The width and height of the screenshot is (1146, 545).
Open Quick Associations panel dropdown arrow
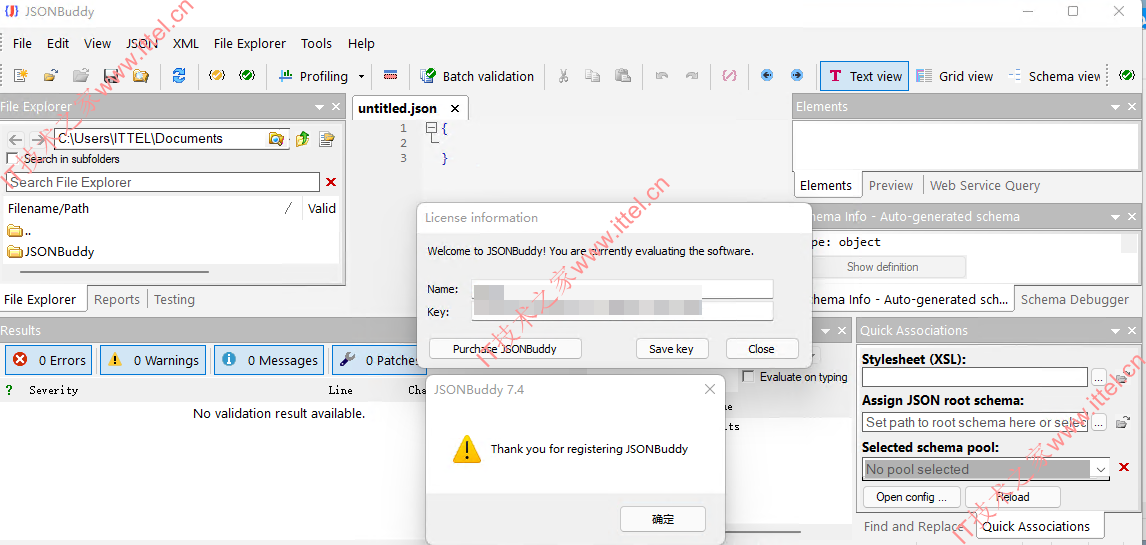(1115, 331)
